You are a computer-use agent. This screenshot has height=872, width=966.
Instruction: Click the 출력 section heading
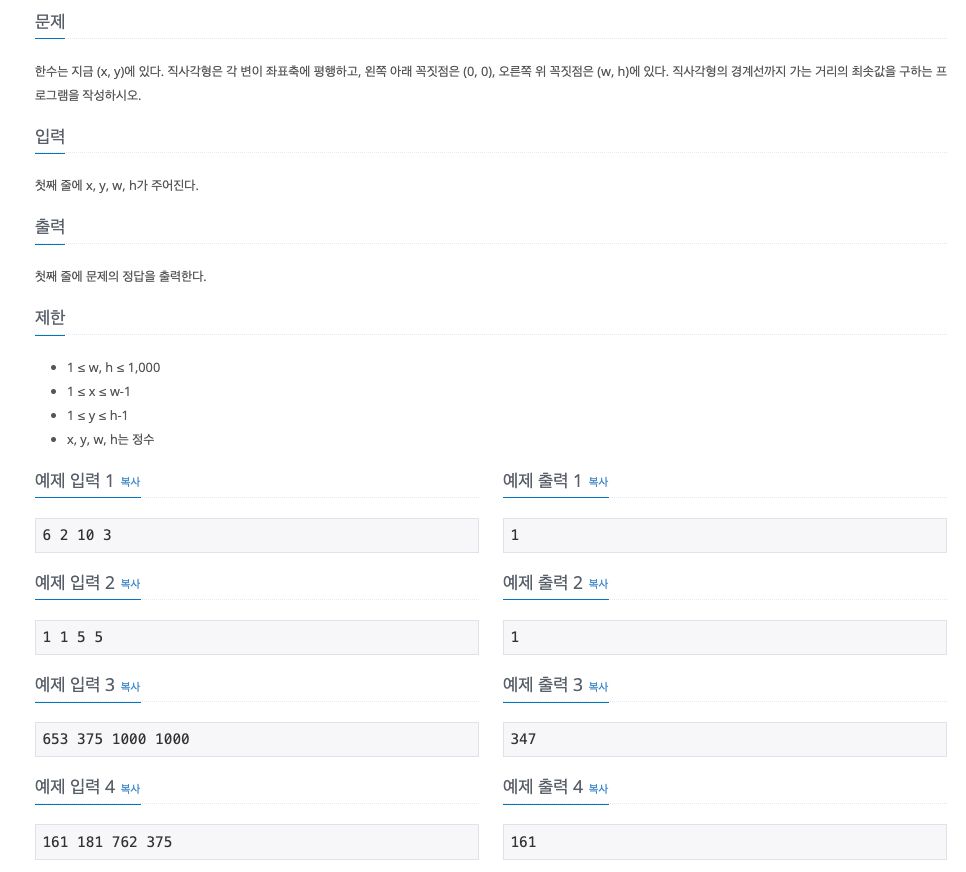coord(50,227)
